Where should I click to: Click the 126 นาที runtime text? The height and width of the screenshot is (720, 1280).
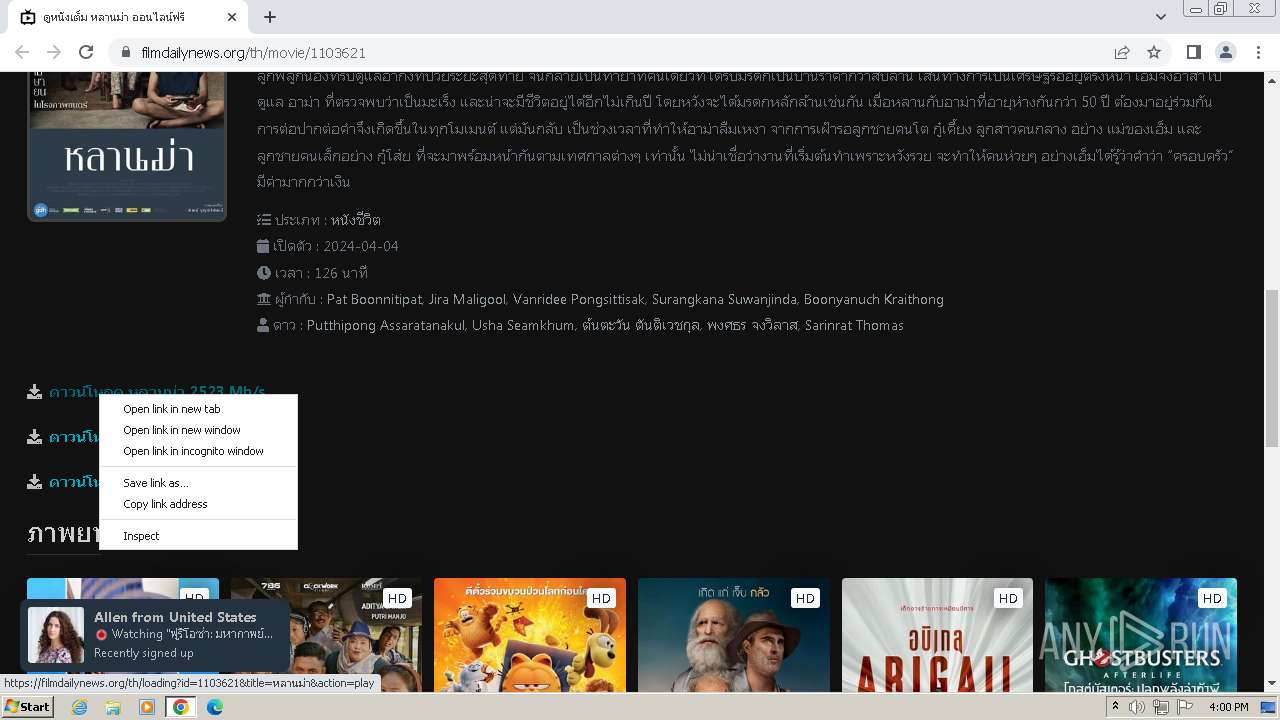(340, 273)
